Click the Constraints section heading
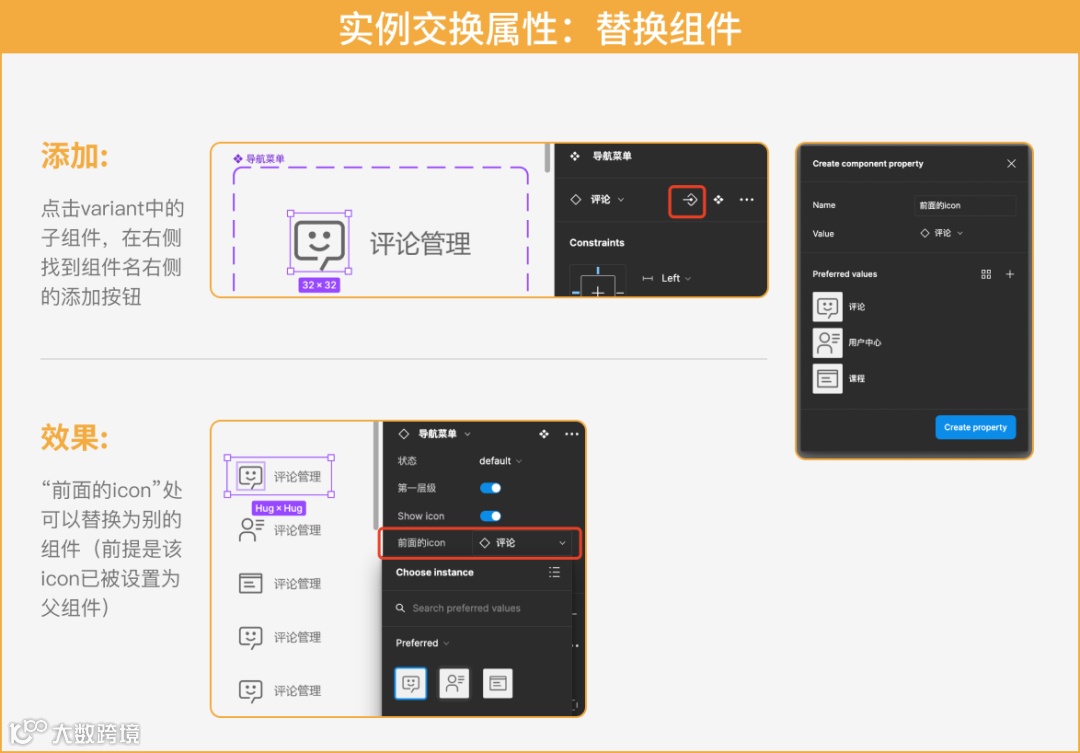The width and height of the screenshot is (1080, 753). (x=596, y=243)
